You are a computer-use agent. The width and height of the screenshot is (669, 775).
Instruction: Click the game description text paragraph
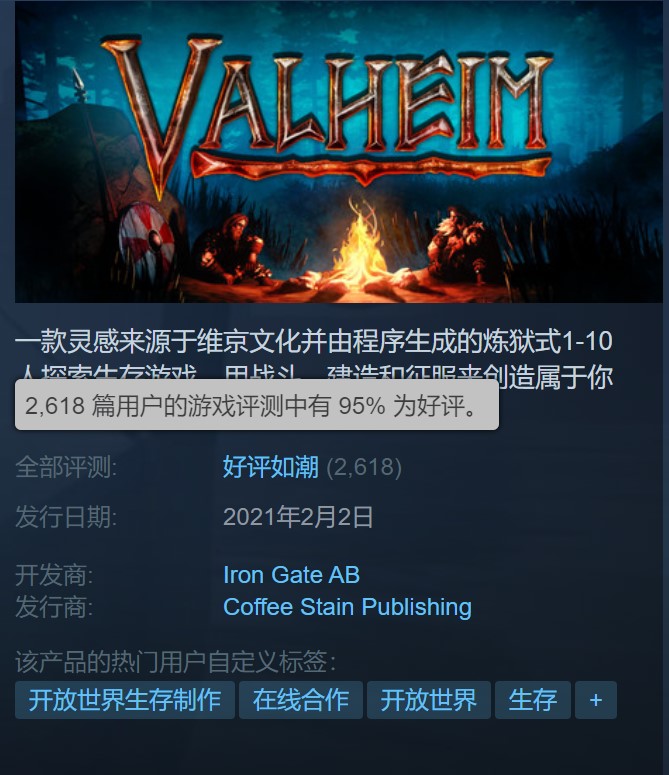coord(314,358)
